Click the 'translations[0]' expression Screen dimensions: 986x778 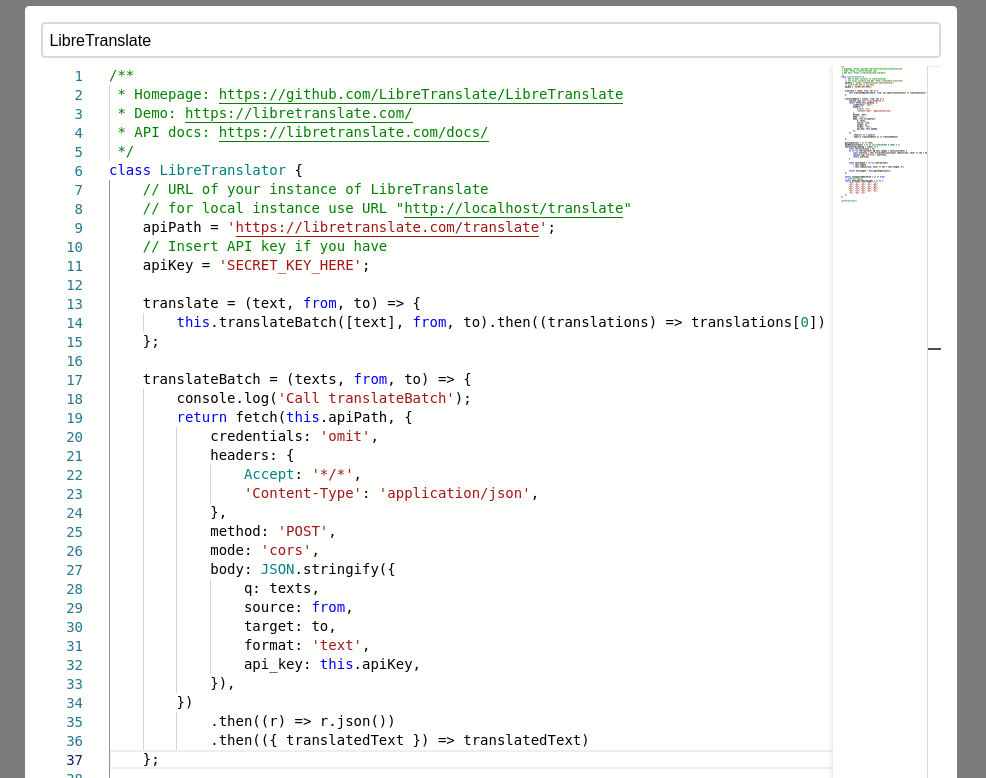(753, 322)
